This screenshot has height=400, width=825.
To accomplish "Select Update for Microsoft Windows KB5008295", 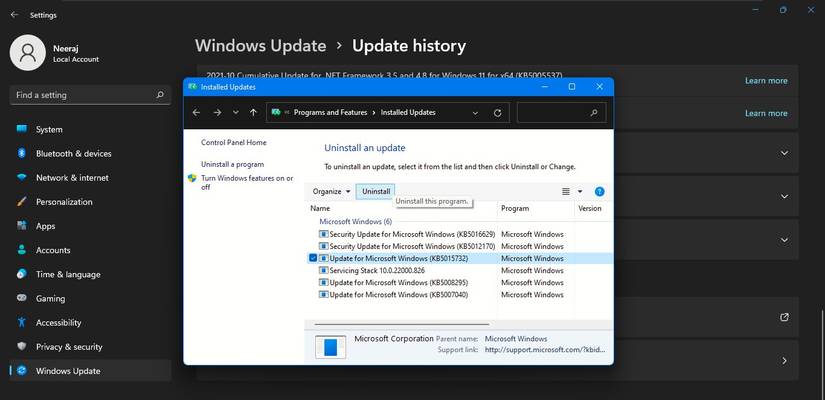I will tap(459, 283).
